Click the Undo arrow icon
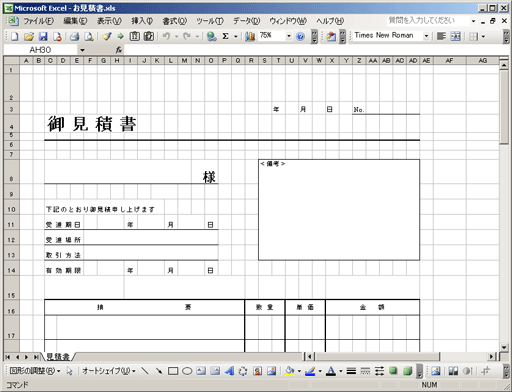 pyautogui.click(x=166, y=36)
